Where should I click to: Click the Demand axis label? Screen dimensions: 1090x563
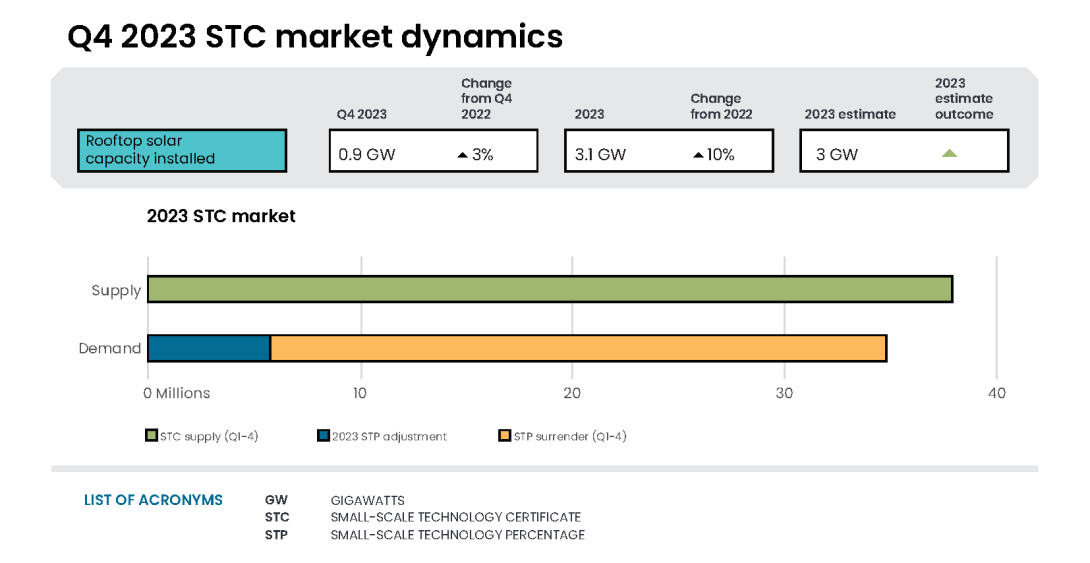point(110,348)
